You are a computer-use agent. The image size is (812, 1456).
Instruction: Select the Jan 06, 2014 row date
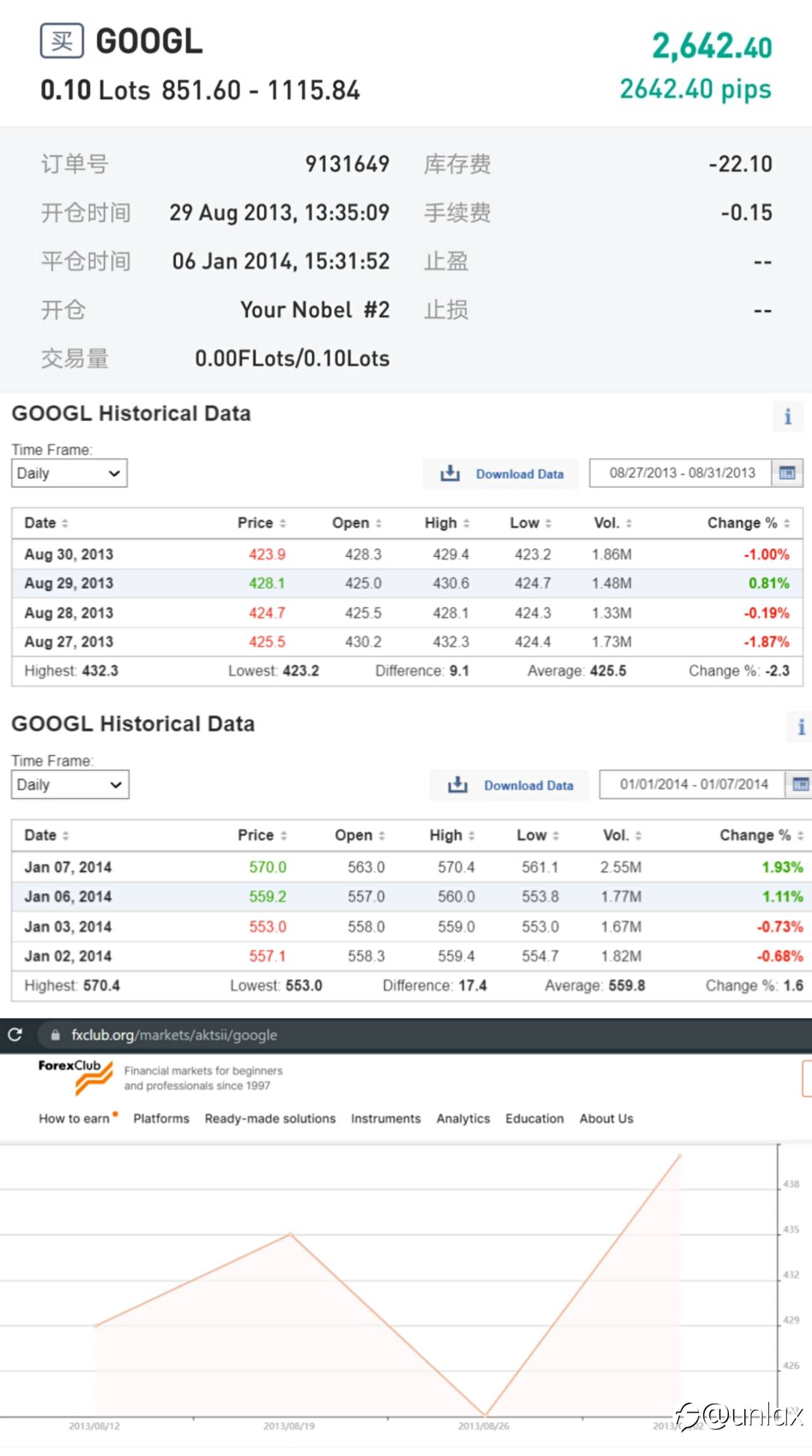[68, 896]
